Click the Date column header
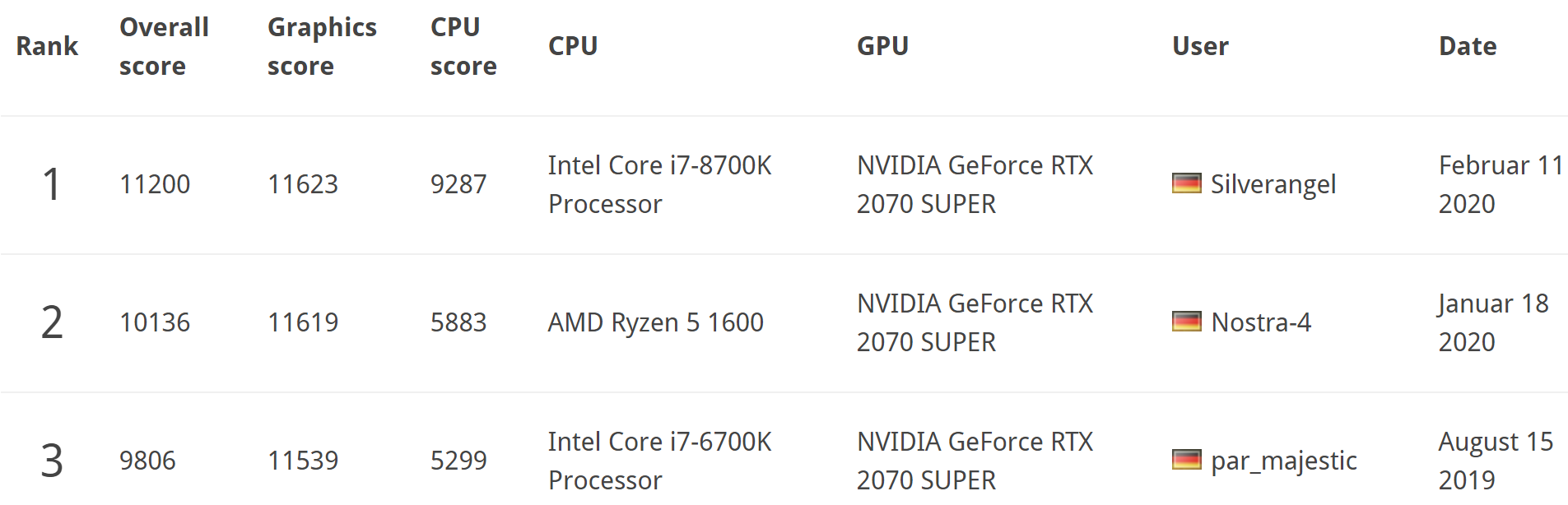The image size is (1568, 505). 1468,46
